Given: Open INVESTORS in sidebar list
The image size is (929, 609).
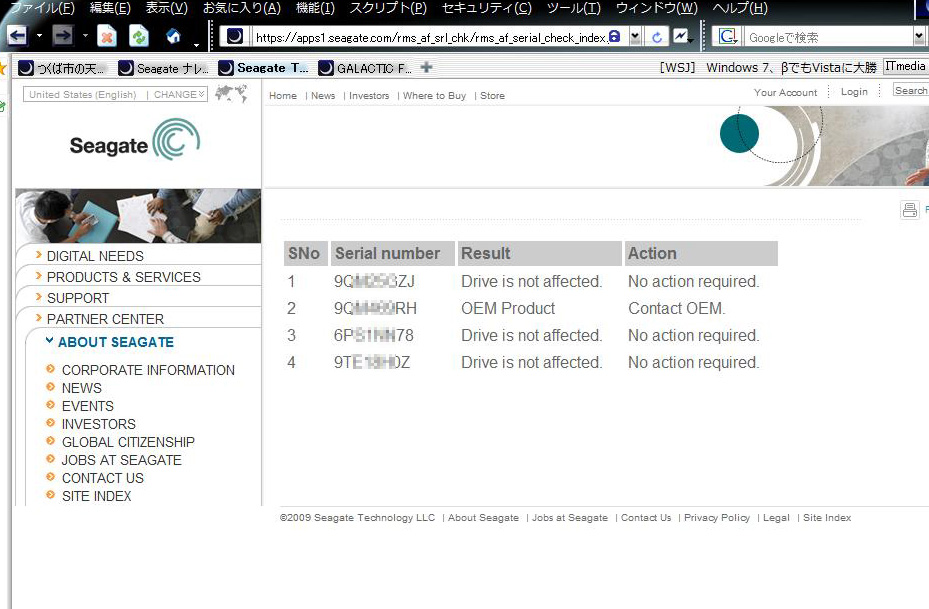Looking at the screenshot, I should point(98,424).
